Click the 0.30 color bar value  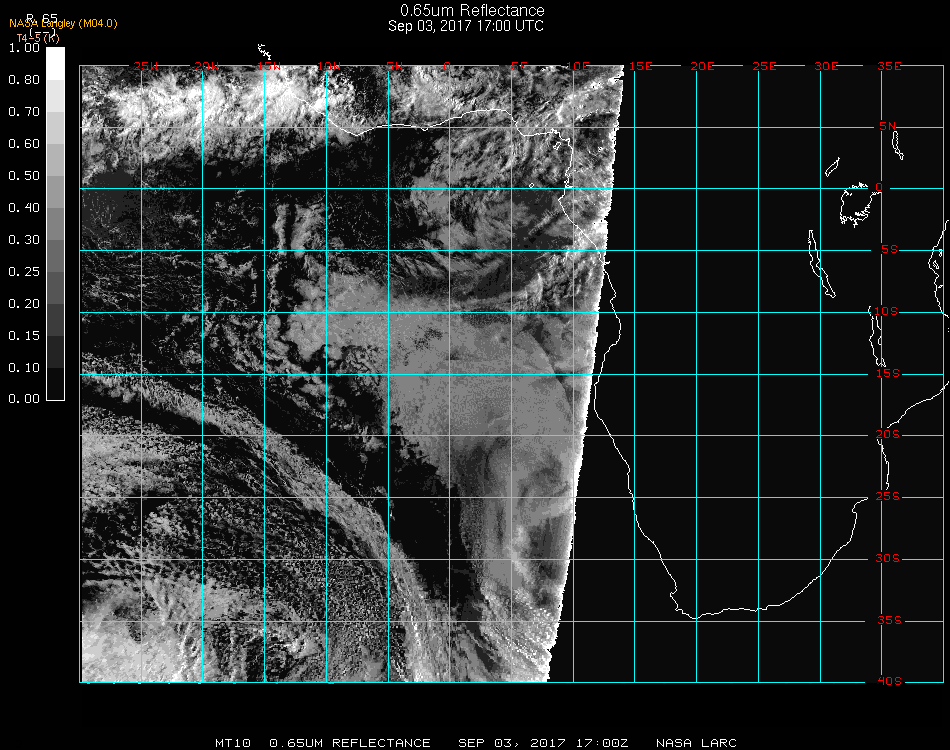tap(24, 240)
